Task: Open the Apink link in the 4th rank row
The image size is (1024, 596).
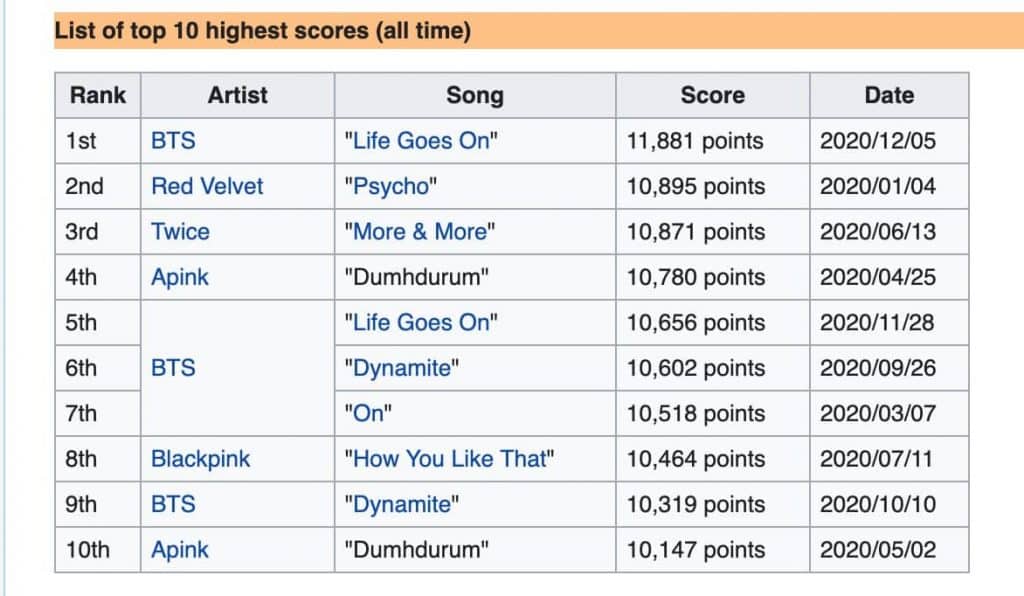Action: 180,277
